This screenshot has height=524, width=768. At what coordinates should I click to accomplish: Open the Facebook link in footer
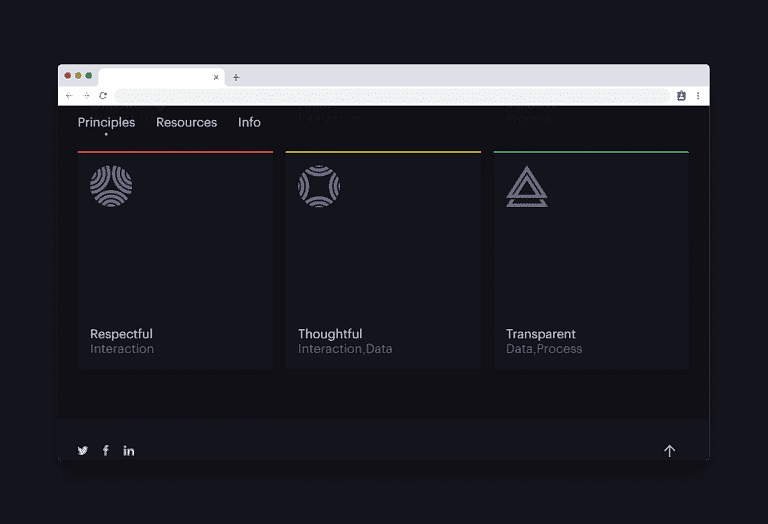105,451
